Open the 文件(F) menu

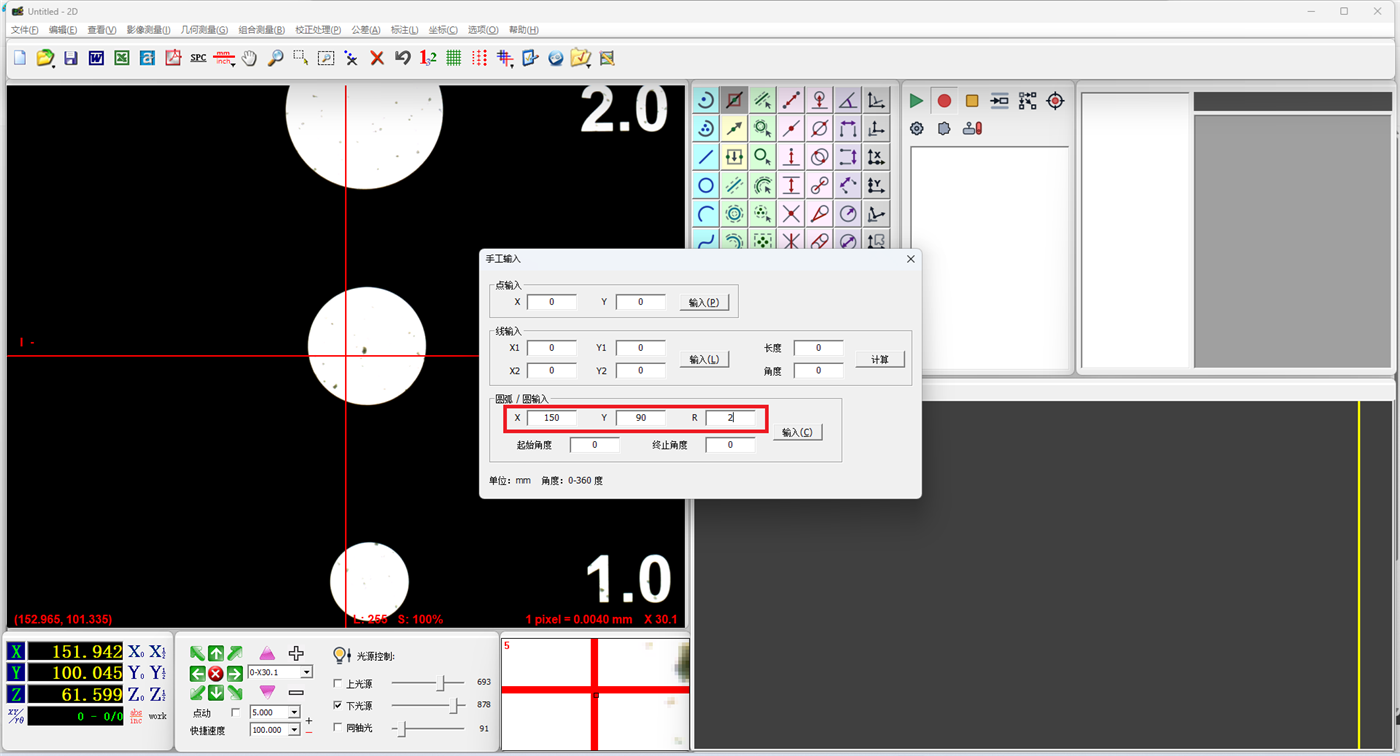coord(24,30)
